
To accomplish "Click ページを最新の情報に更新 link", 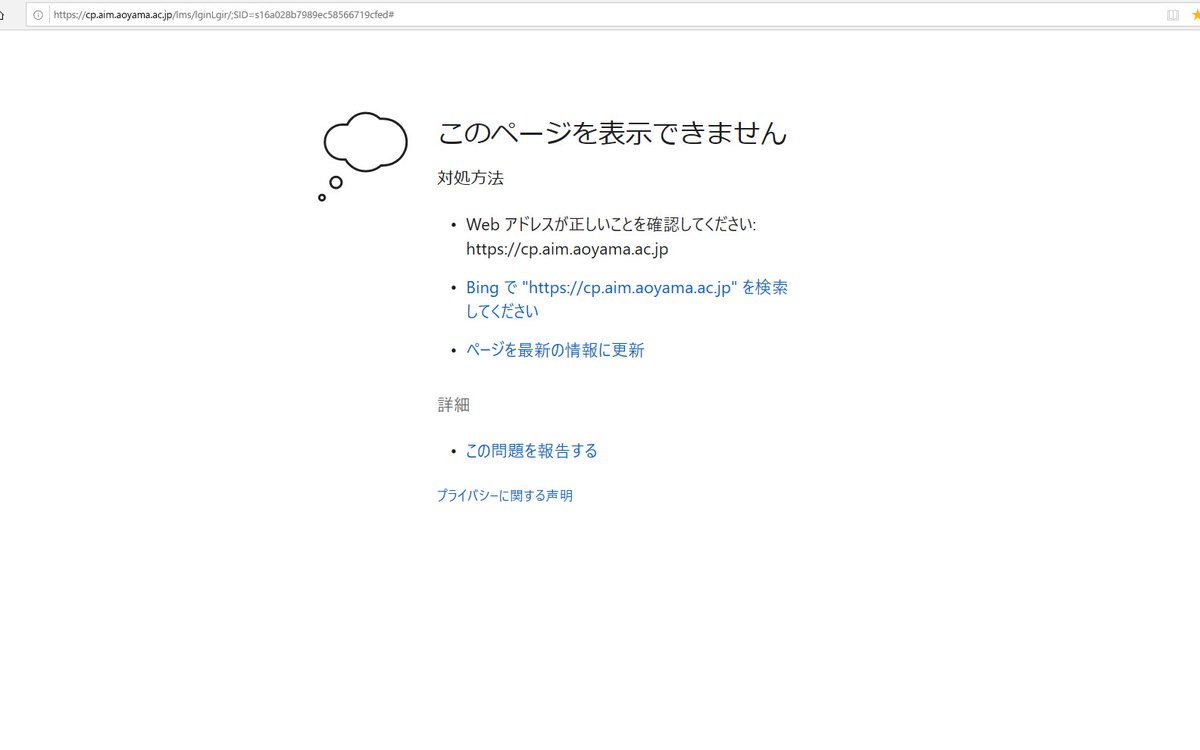I will tap(555, 350).
